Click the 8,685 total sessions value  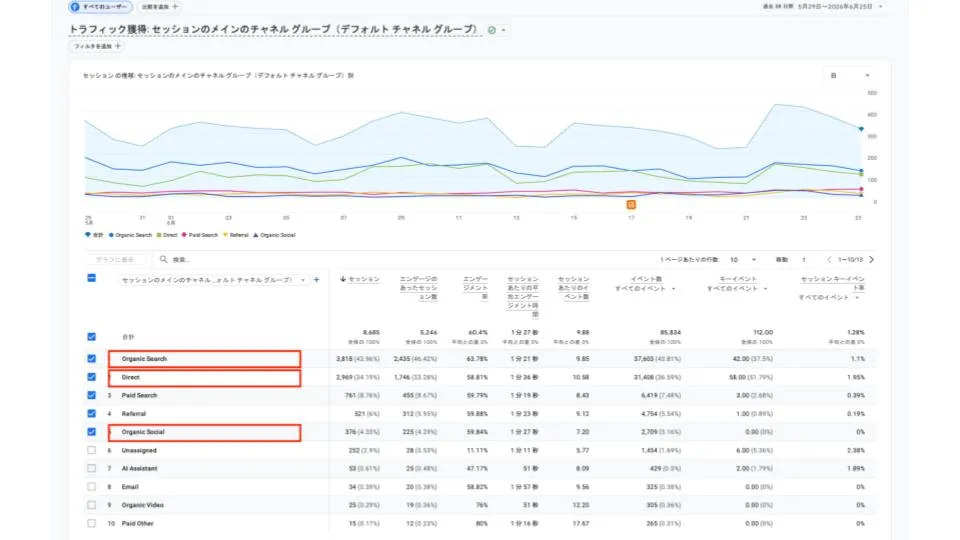click(371, 332)
